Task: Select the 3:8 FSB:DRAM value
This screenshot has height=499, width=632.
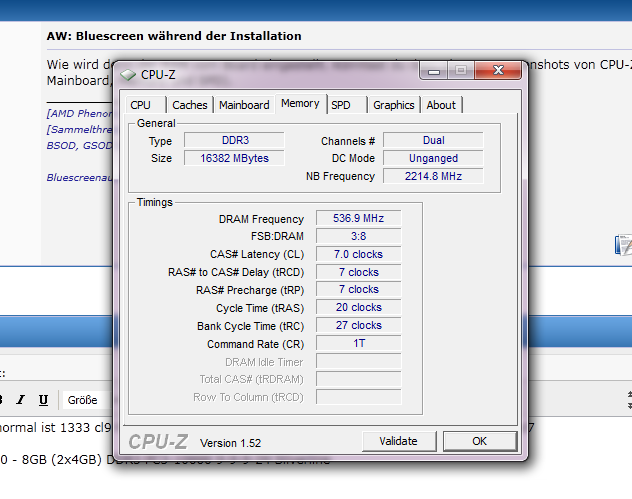Action: [x=359, y=236]
